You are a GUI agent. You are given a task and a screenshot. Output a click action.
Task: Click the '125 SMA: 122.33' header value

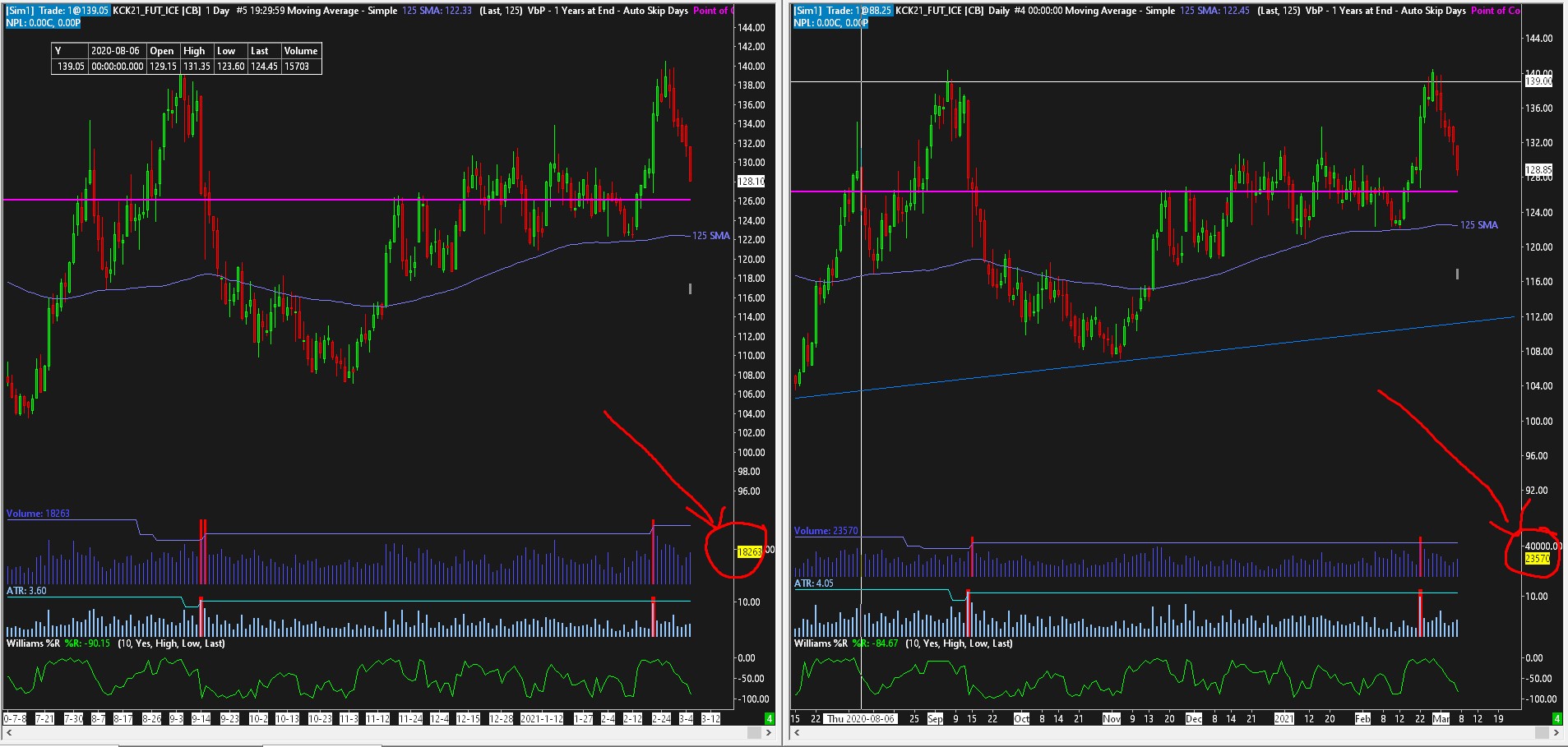pyautogui.click(x=437, y=11)
